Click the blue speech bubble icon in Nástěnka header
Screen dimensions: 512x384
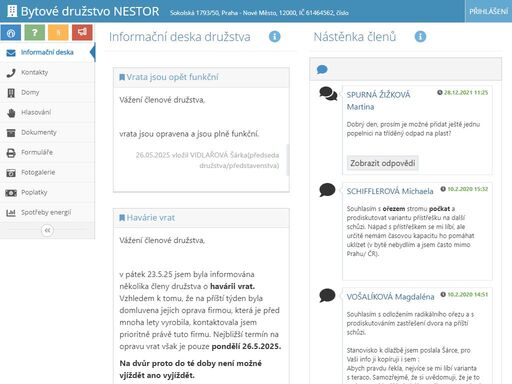(x=322, y=69)
